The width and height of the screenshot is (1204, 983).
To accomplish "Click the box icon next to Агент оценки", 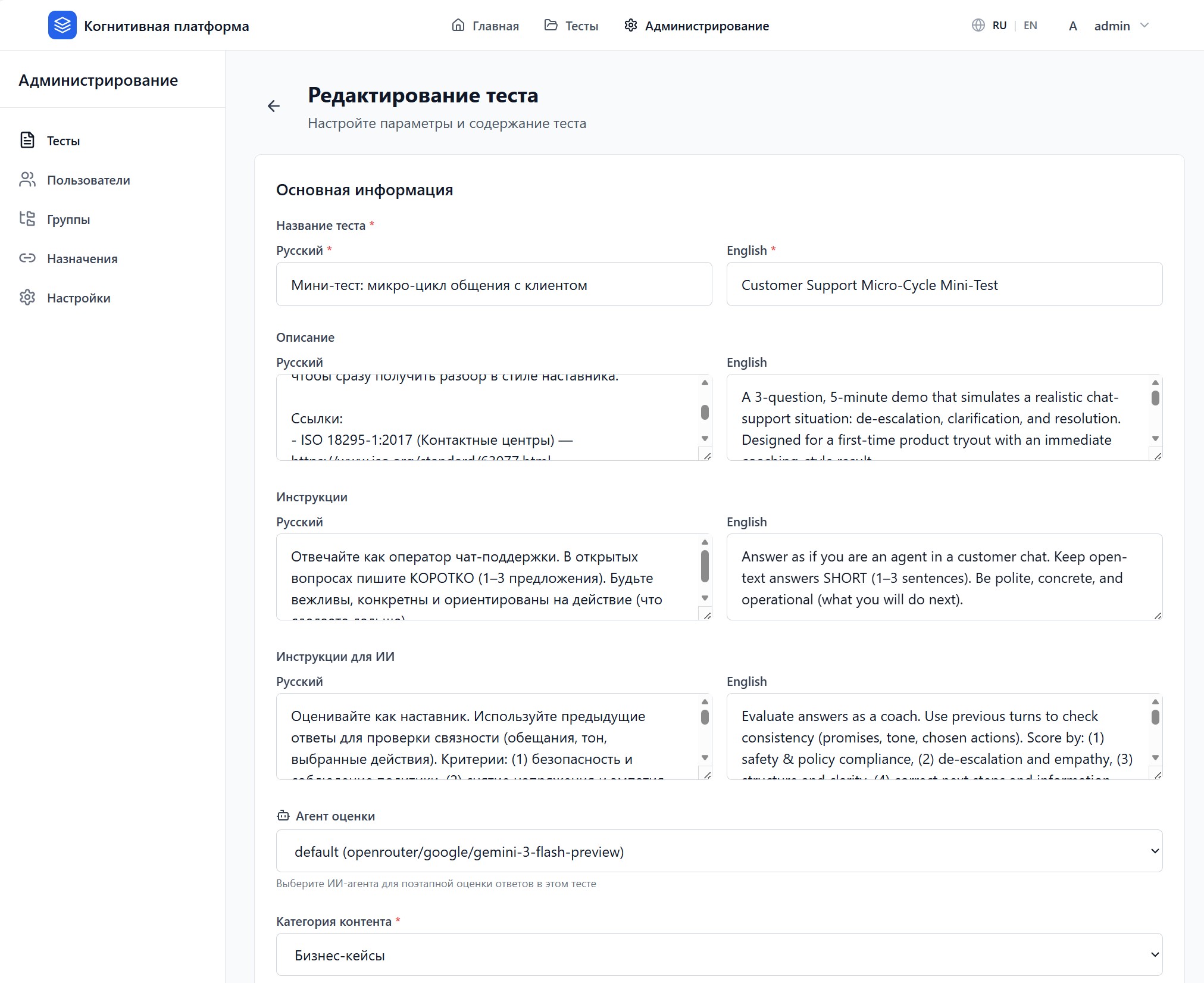I will 283,816.
